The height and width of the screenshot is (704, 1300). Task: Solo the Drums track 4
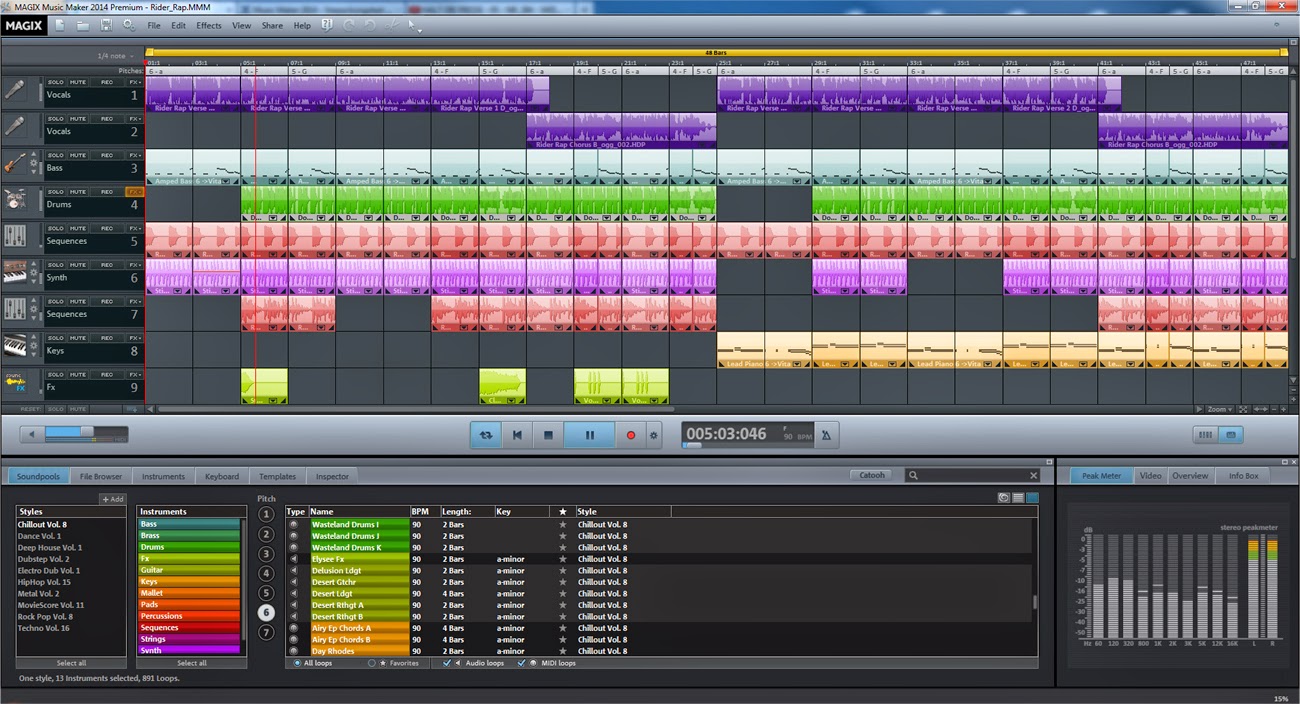57,191
